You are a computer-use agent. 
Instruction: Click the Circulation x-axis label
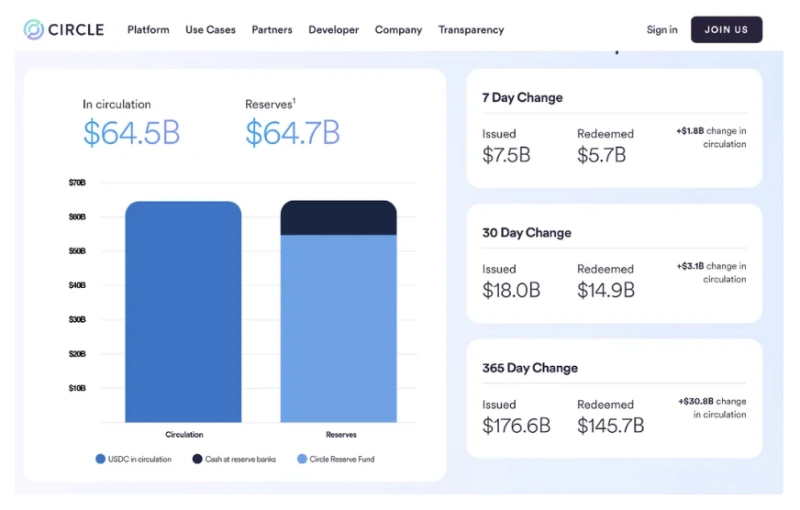[184, 435]
